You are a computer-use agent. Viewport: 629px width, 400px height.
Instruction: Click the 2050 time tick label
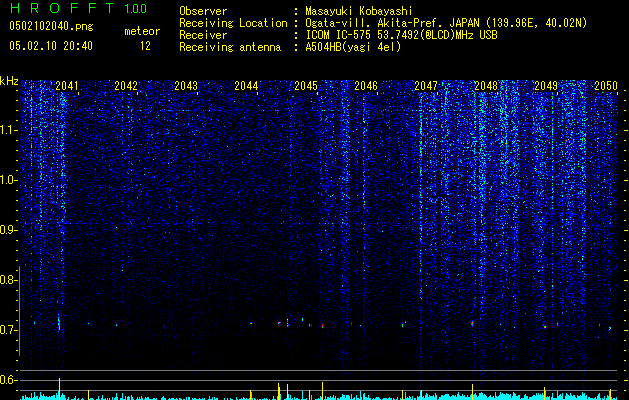606,86
